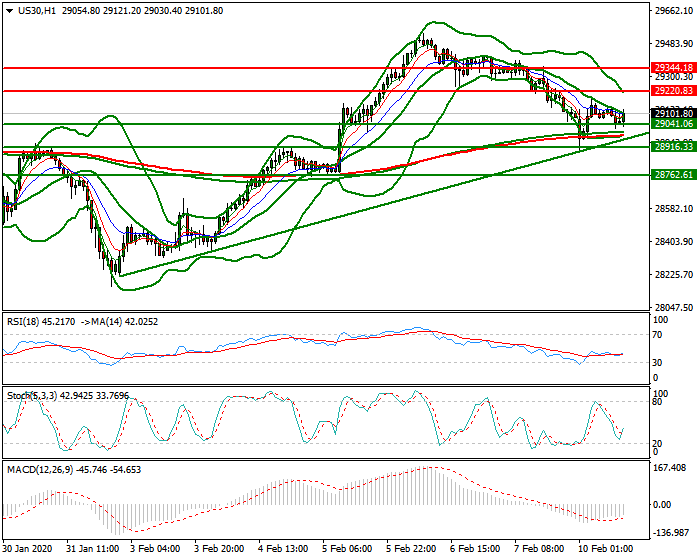
Task: Select the RSI(18) 45.2170 indicator label
Action: click(x=41, y=322)
